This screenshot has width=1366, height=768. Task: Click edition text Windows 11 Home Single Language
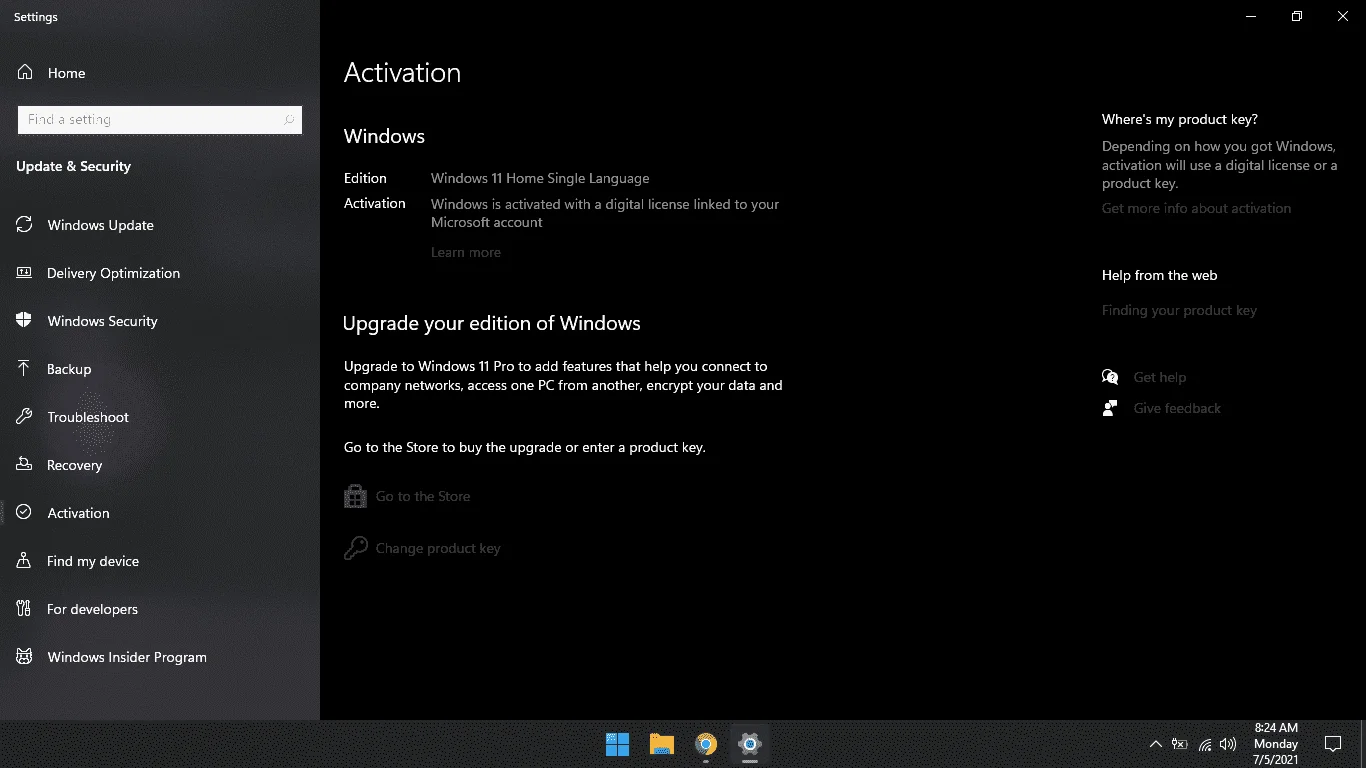pos(540,178)
